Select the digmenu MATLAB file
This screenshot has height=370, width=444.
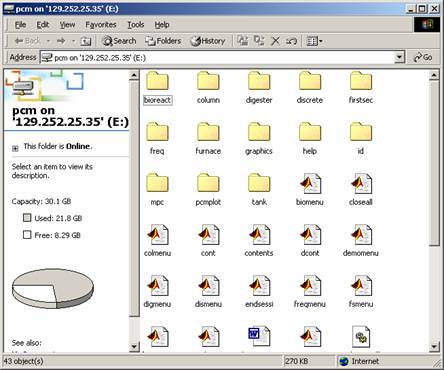(157, 291)
